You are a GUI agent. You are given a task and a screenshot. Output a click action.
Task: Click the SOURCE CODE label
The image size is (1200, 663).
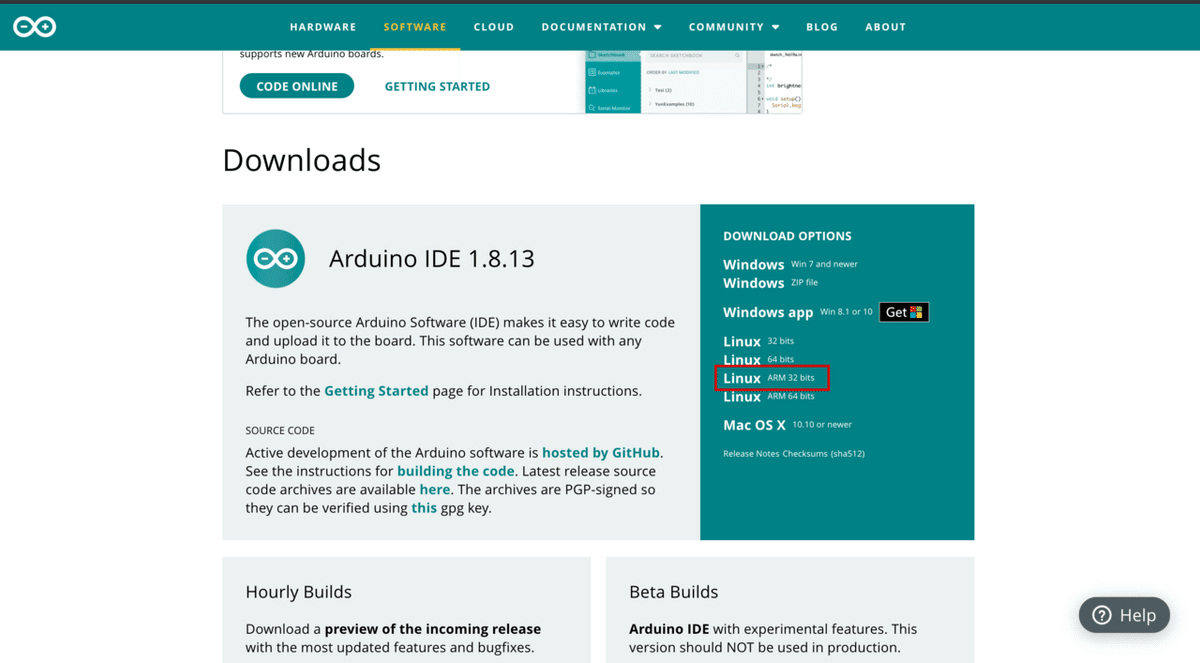click(x=280, y=431)
